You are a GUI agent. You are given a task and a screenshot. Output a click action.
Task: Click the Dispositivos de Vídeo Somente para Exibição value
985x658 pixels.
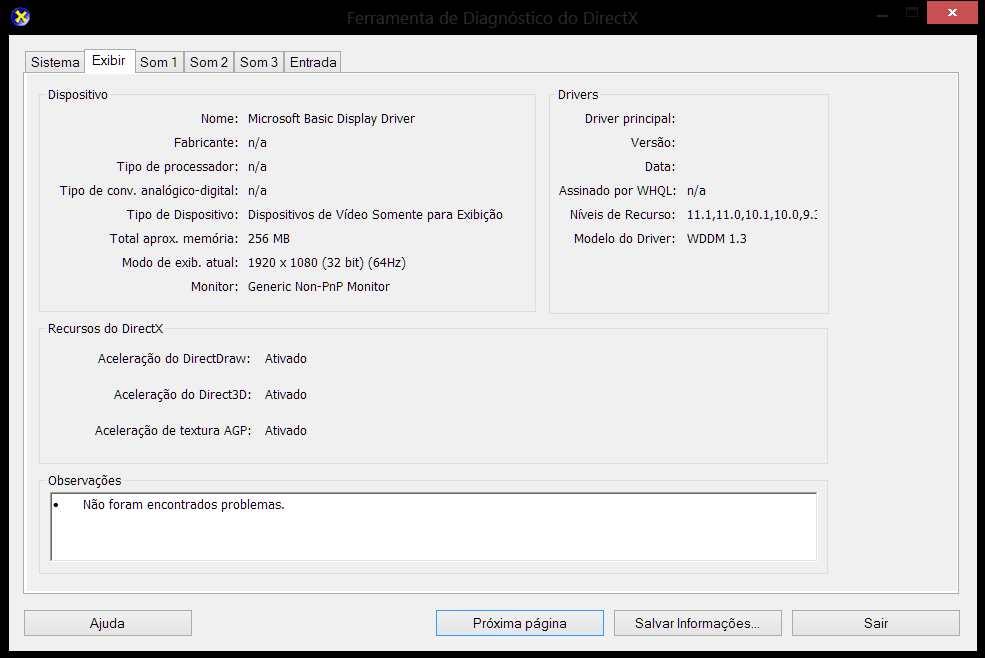click(375, 215)
